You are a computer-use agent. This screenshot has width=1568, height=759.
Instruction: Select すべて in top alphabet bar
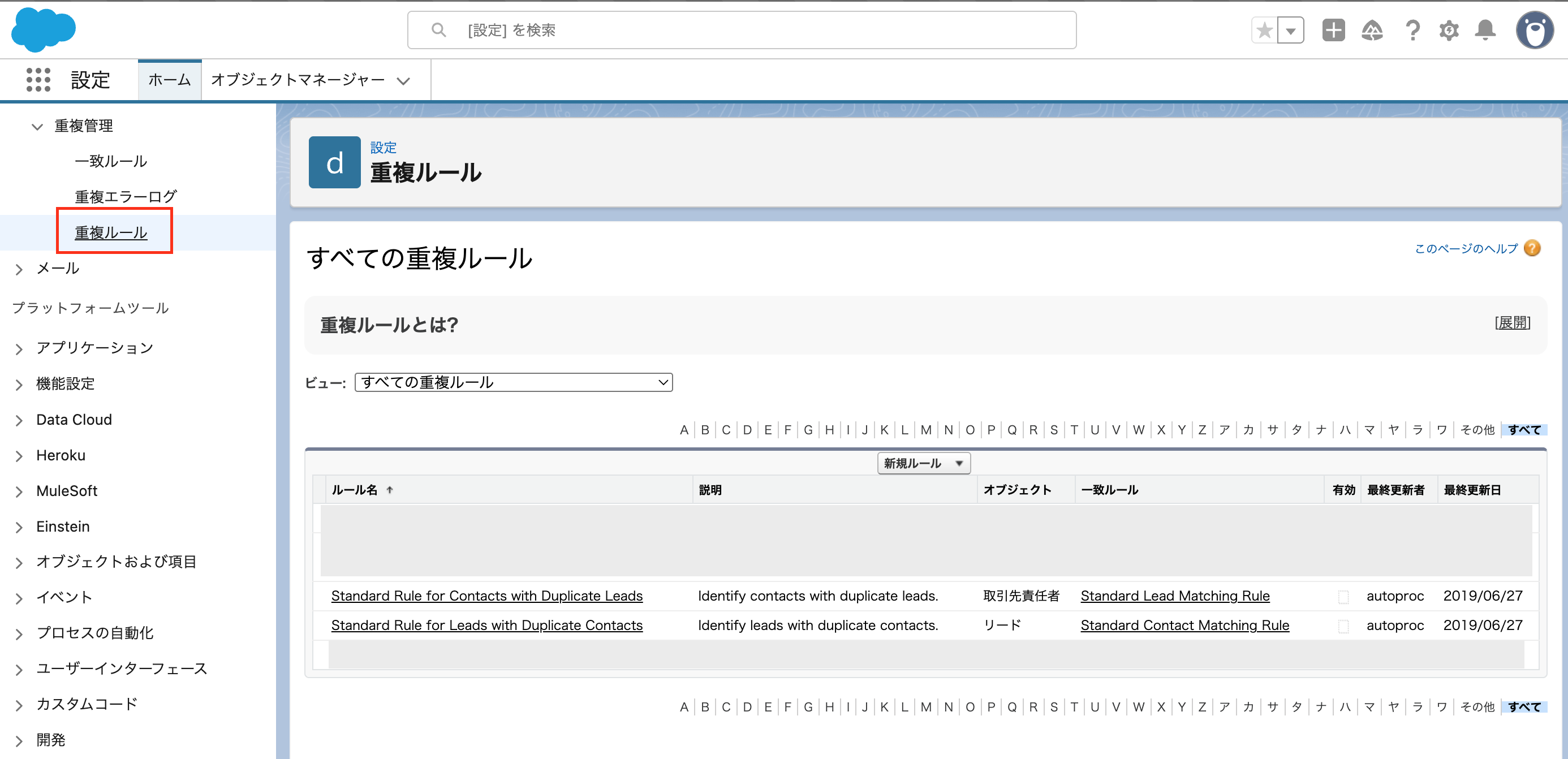[x=1524, y=430]
